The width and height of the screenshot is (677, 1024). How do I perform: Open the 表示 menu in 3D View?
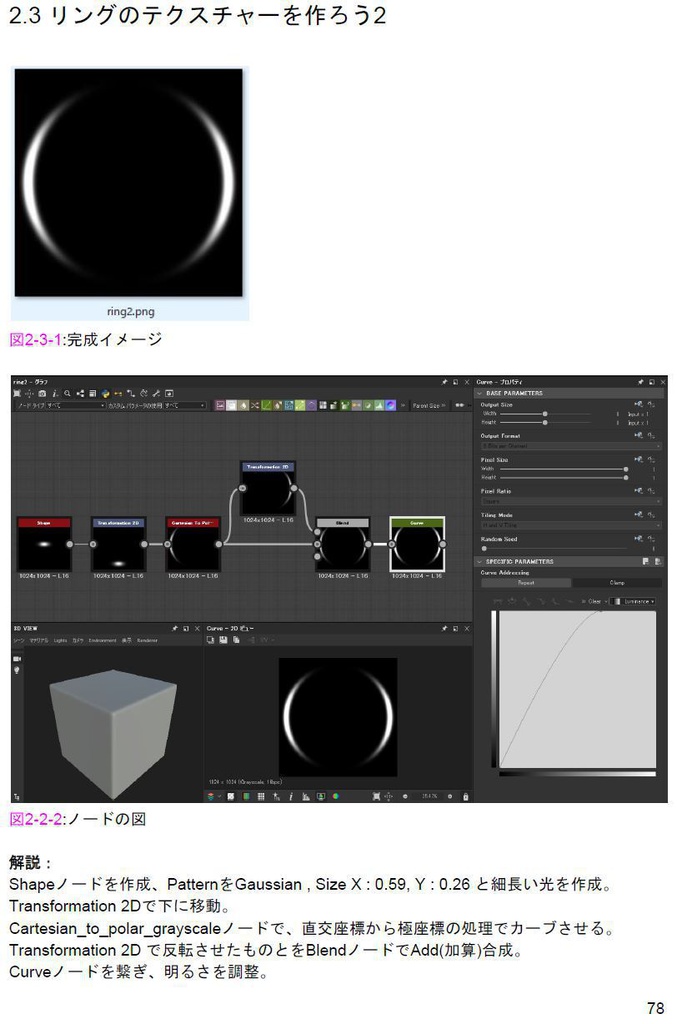click(x=127, y=641)
